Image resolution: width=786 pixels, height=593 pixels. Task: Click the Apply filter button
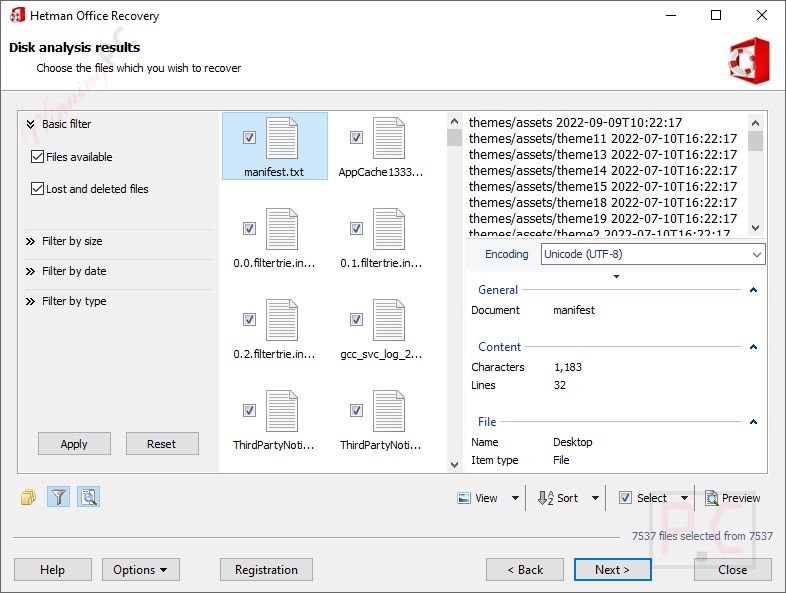pos(74,444)
